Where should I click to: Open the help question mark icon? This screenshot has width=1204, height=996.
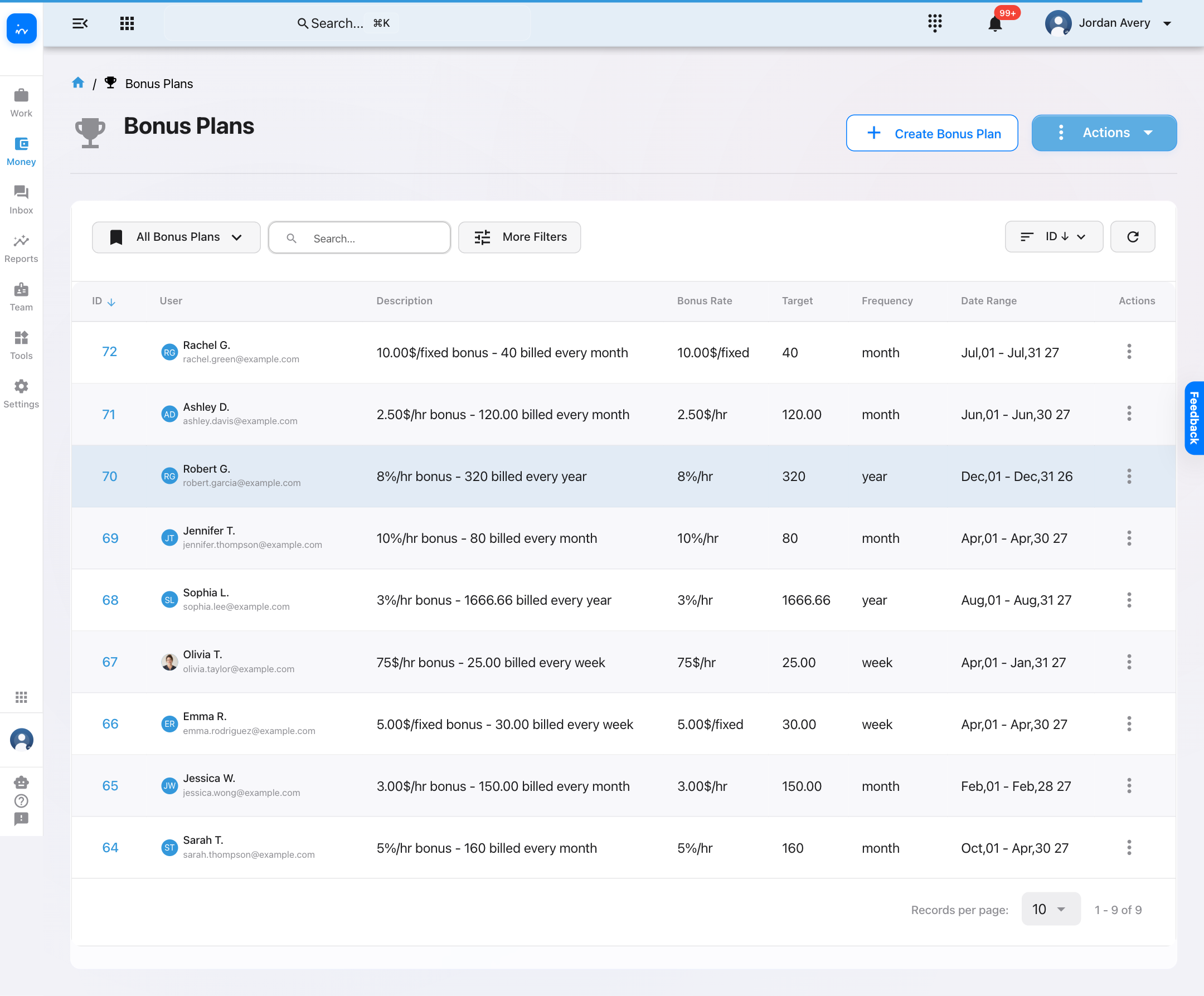click(21, 800)
